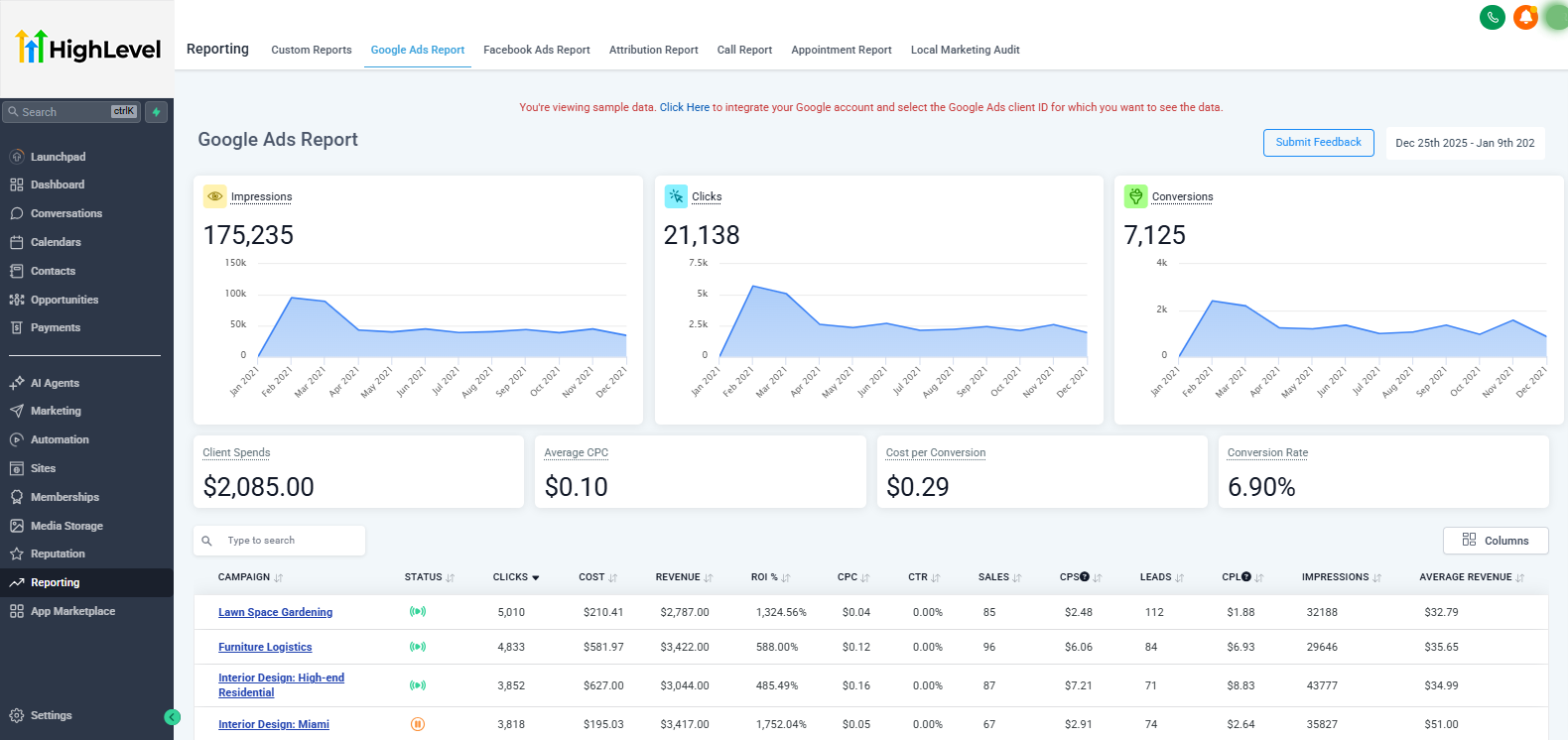Viewport: 1568px width, 740px height.
Task: Open the Attribution Report tab
Action: [x=653, y=50]
